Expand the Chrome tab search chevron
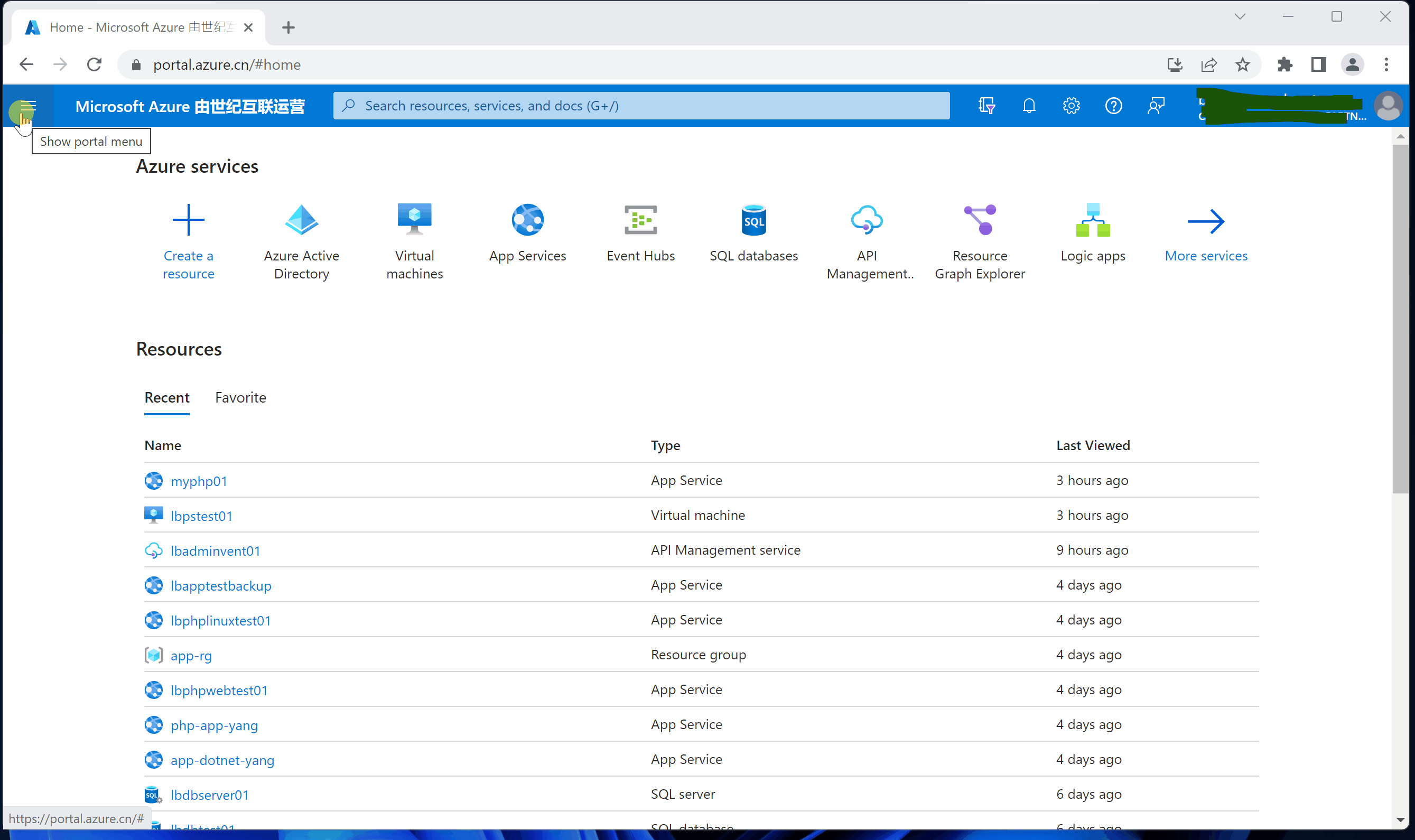1415x840 pixels. (1240, 16)
